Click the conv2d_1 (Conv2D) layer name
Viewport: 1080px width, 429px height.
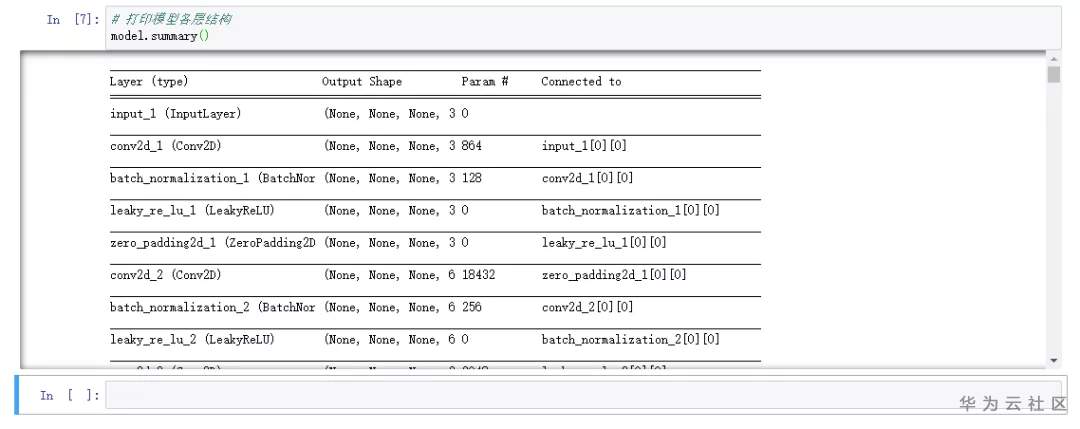tap(166, 146)
